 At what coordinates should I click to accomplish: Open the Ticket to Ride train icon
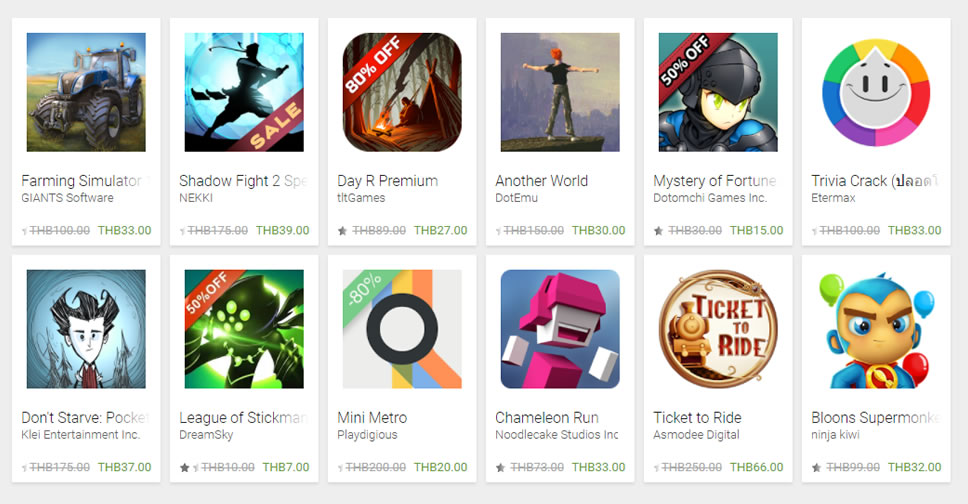(718, 329)
